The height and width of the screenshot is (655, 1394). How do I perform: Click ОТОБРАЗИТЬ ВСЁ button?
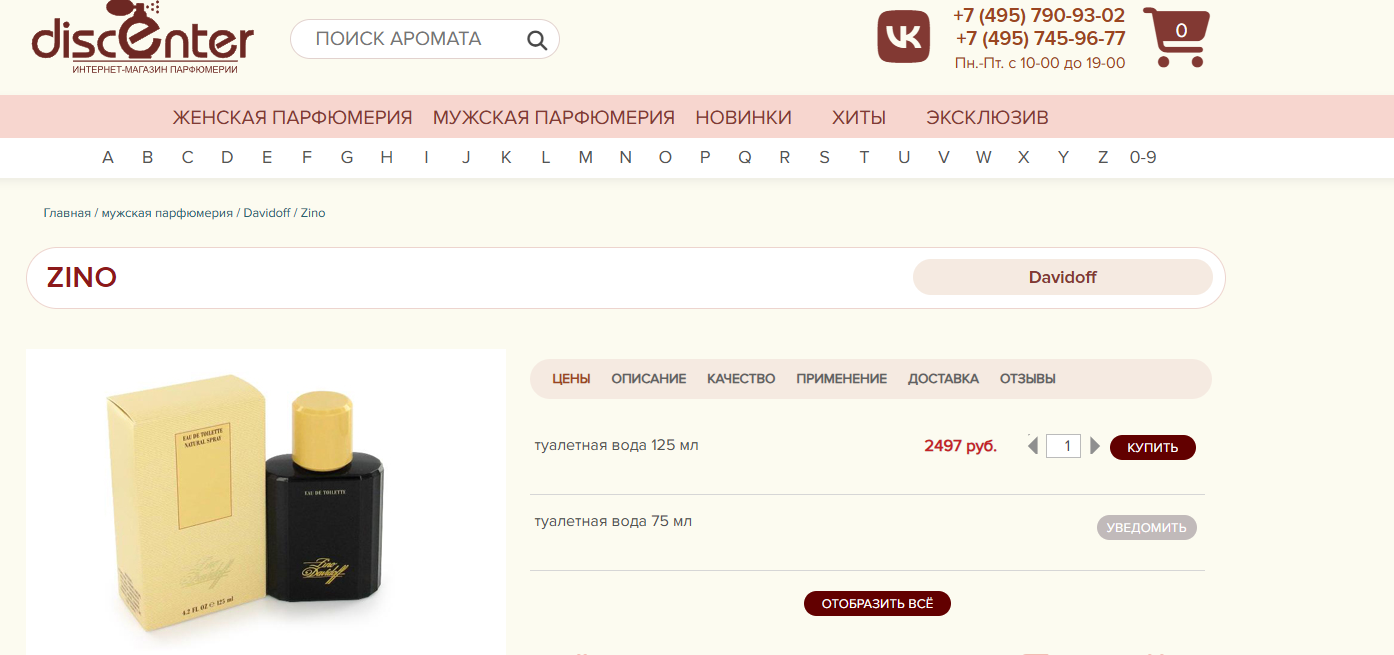pyautogui.click(x=877, y=604)
